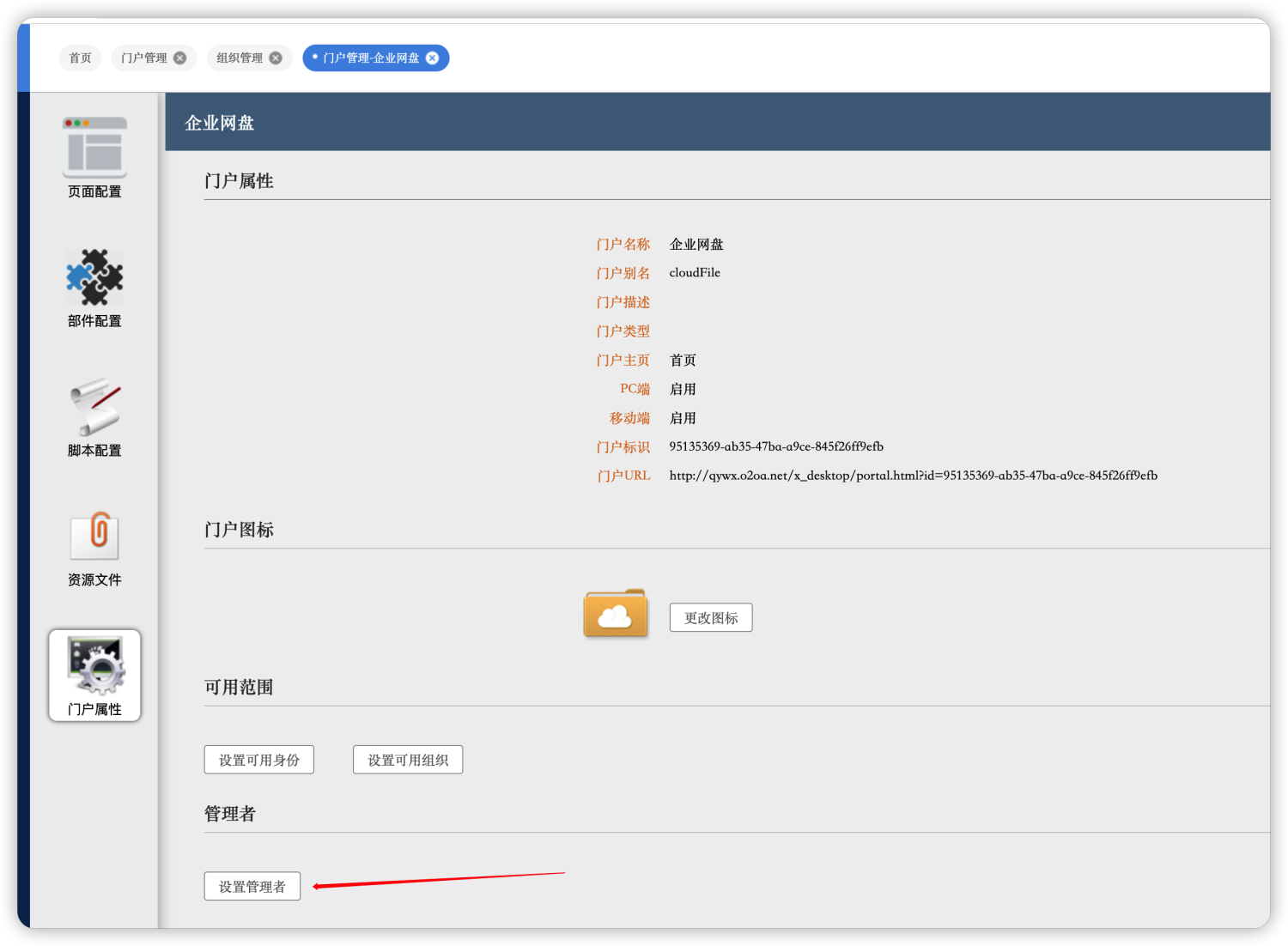Close the 组织管理 tab
This screenshot has height=946, width=1288.
coord(276,58)
